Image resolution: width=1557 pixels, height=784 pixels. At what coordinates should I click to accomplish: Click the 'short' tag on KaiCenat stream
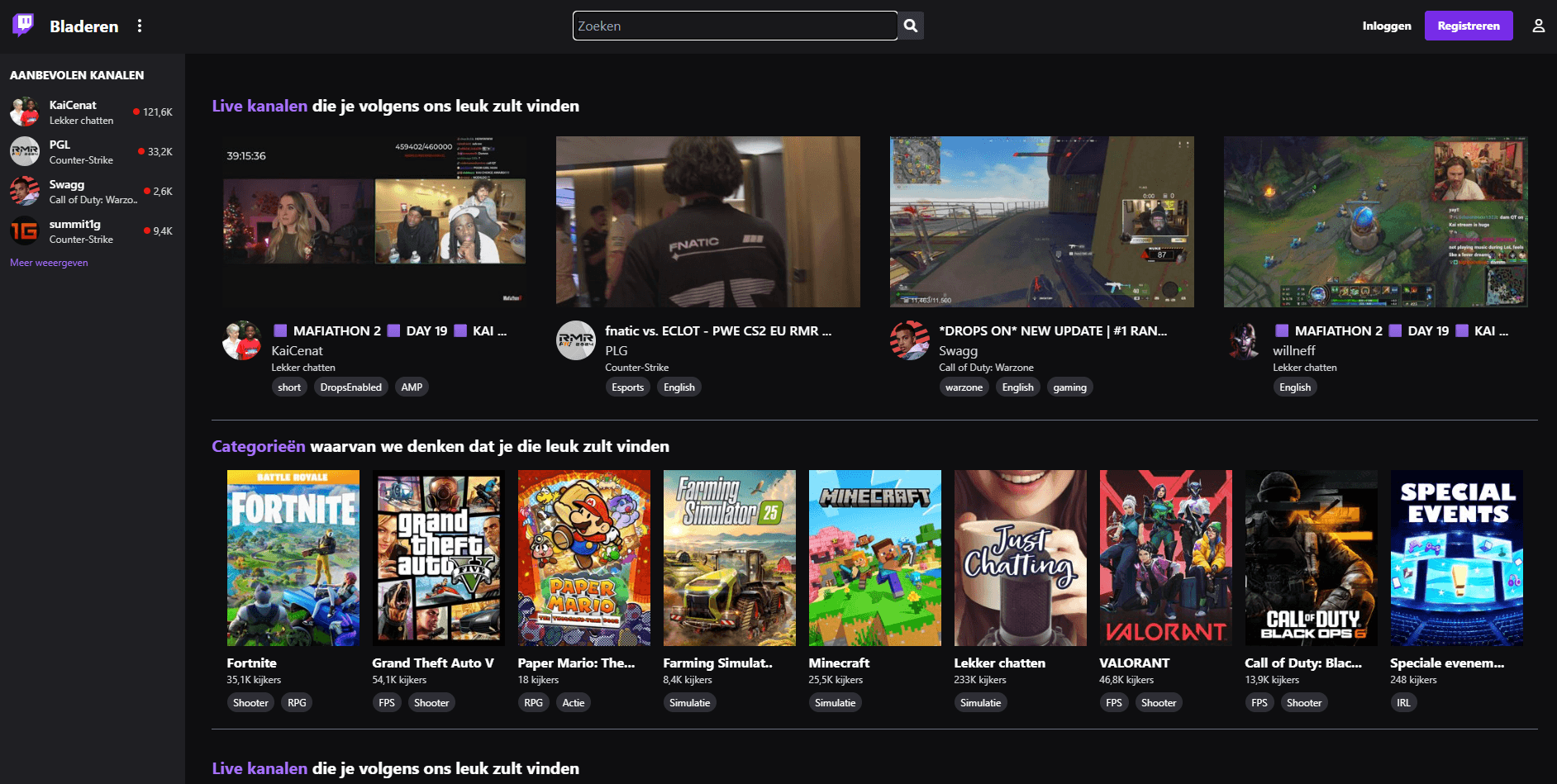click(x=289, y=387)
